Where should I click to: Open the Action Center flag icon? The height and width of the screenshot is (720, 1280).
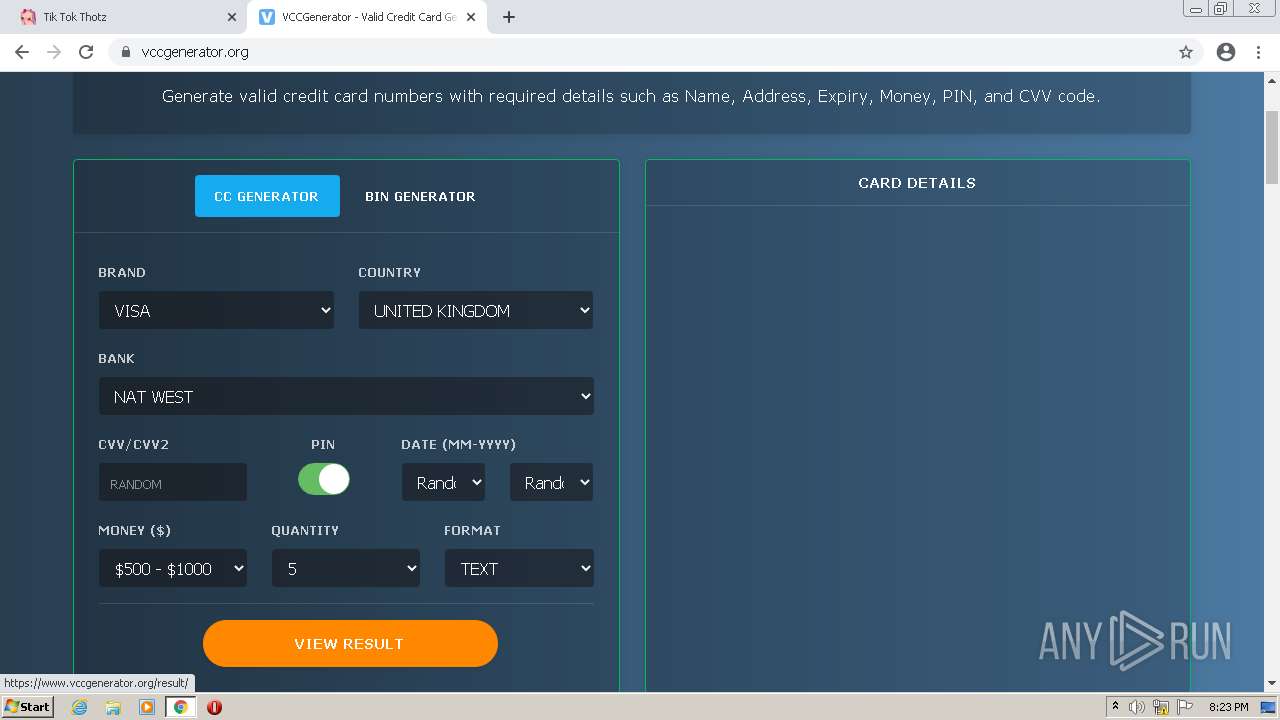pos(1185,707)
